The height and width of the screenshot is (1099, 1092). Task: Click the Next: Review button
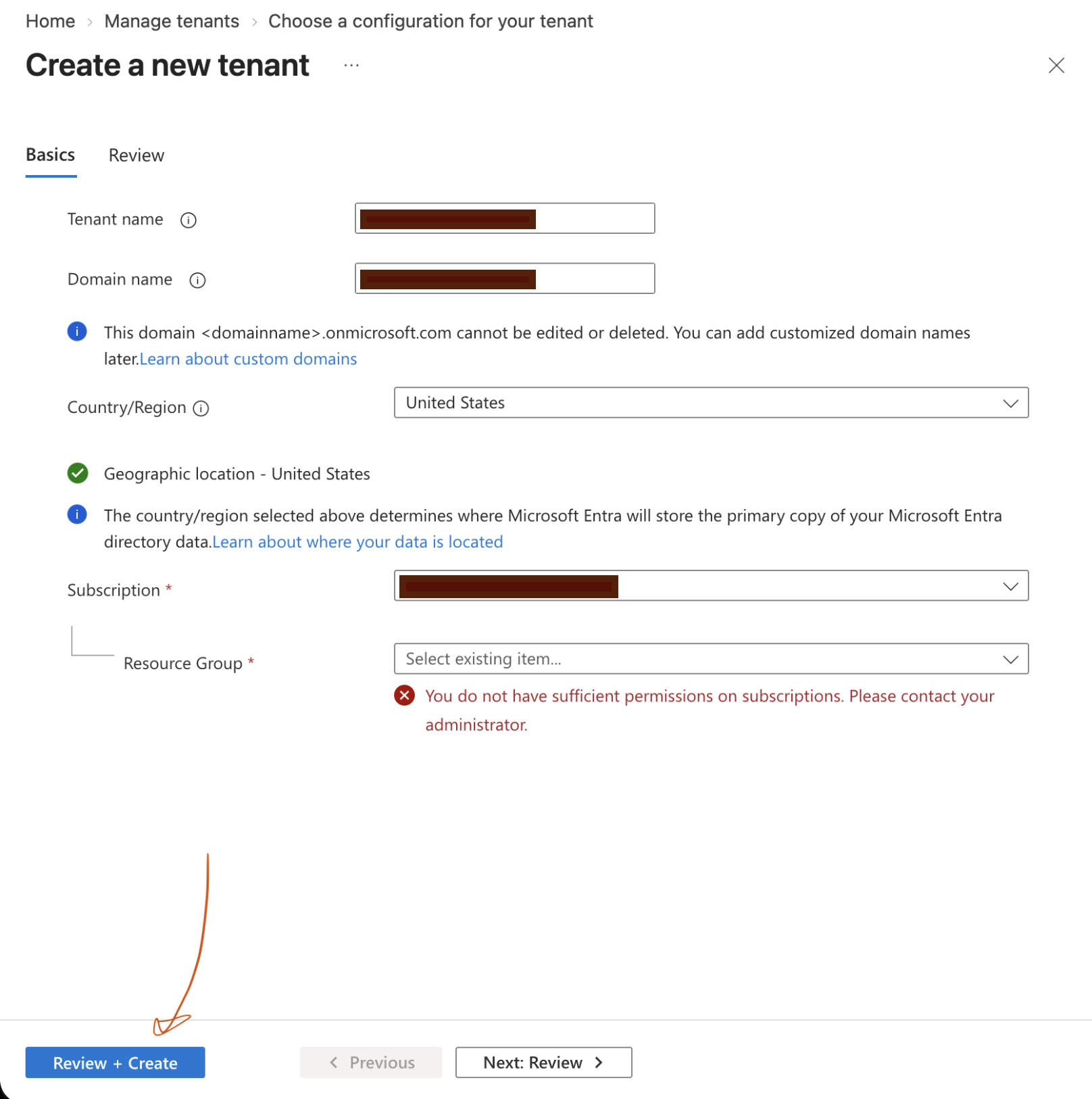click(x=543, y=1063)
